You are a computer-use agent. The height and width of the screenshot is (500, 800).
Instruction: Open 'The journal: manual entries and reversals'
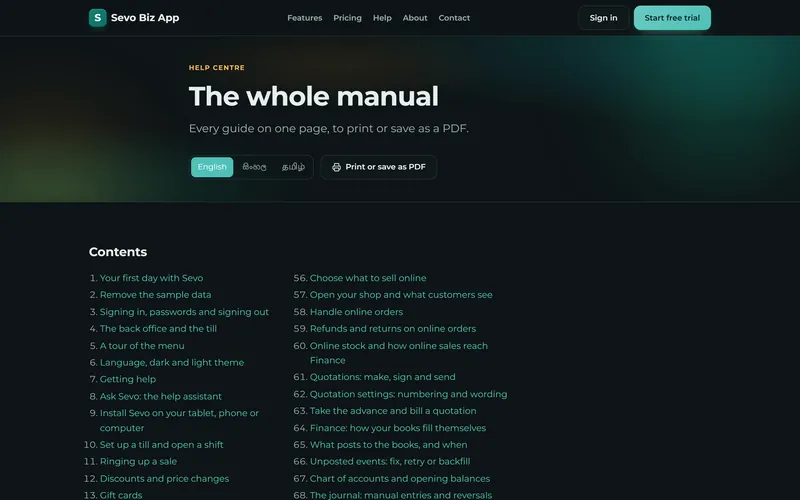pyautogui.click(x=401, y=495)
